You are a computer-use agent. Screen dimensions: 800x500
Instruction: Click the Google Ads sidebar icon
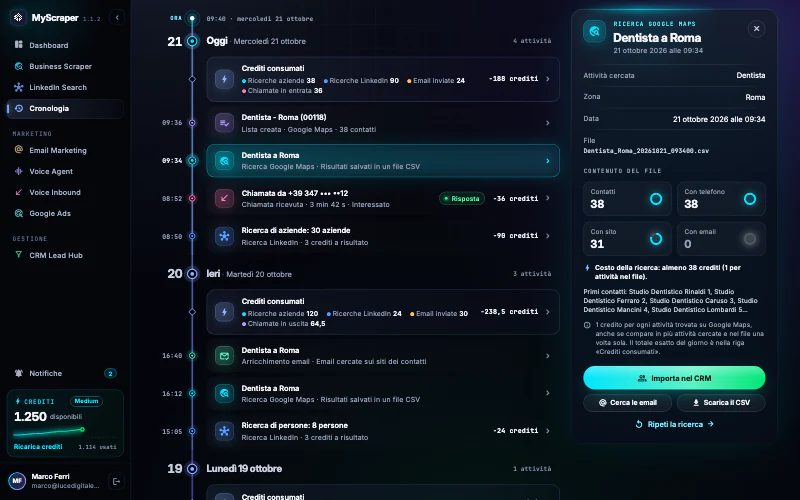19,213
